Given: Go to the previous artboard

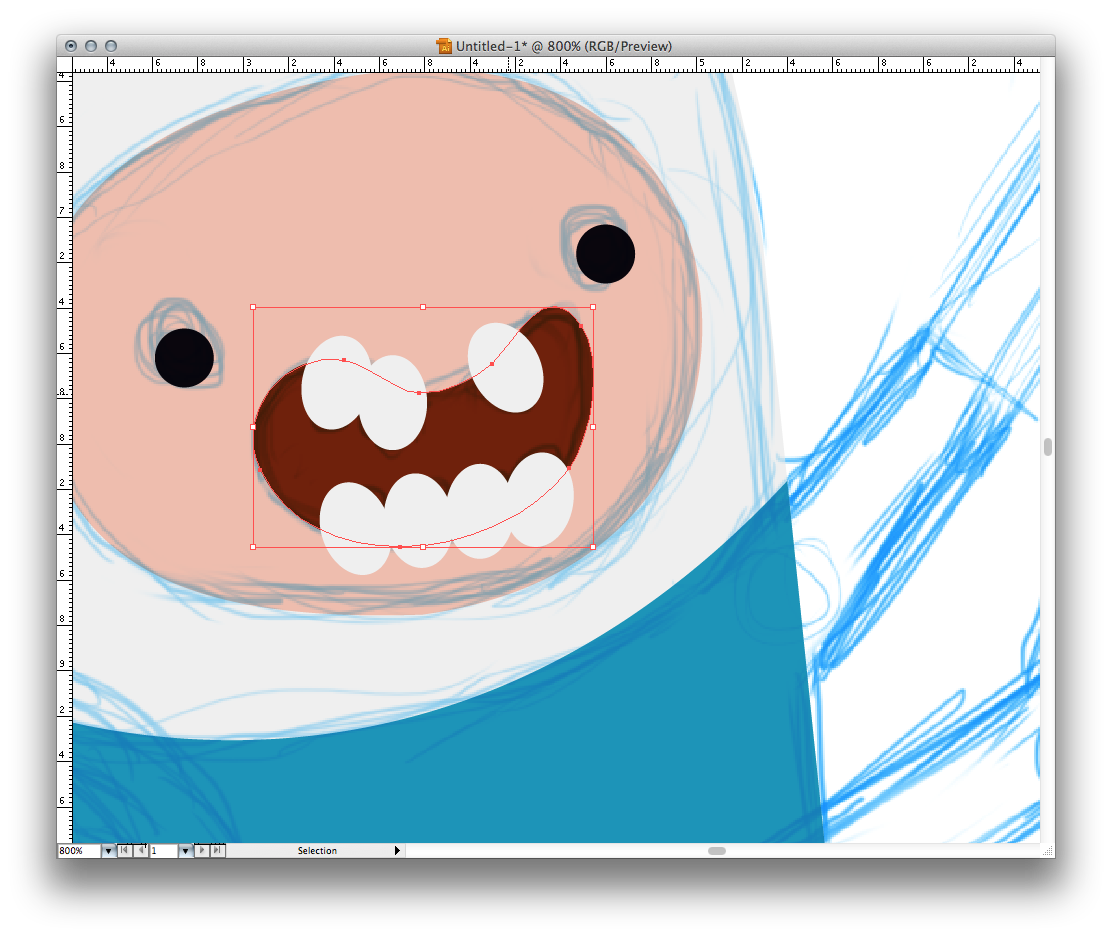Looking at the screenshot, I should pyautogui.click(x=140, y=851).
